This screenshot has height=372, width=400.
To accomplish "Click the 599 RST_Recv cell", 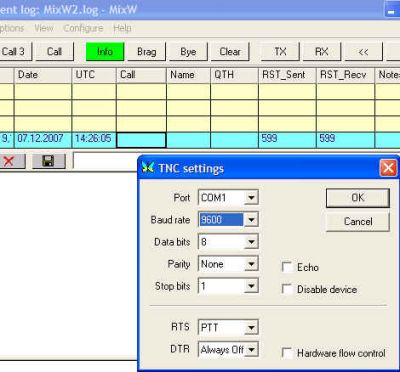I will [x=346, y=140].
